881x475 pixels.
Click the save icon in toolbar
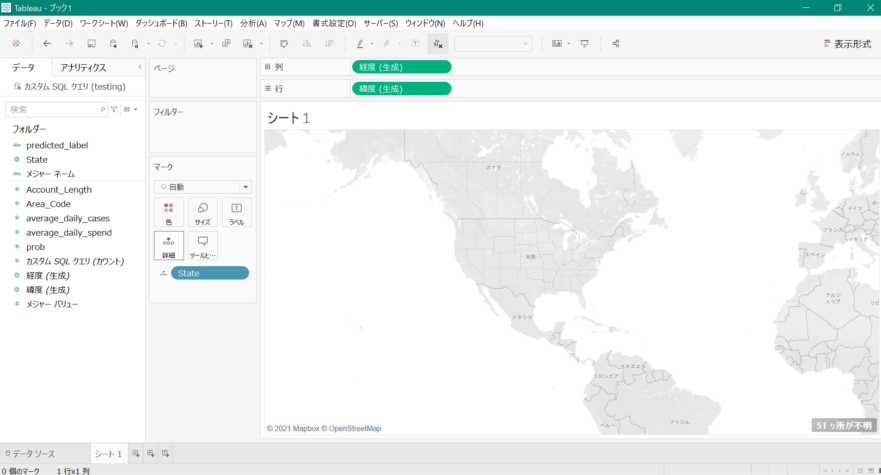pos(92,44)
